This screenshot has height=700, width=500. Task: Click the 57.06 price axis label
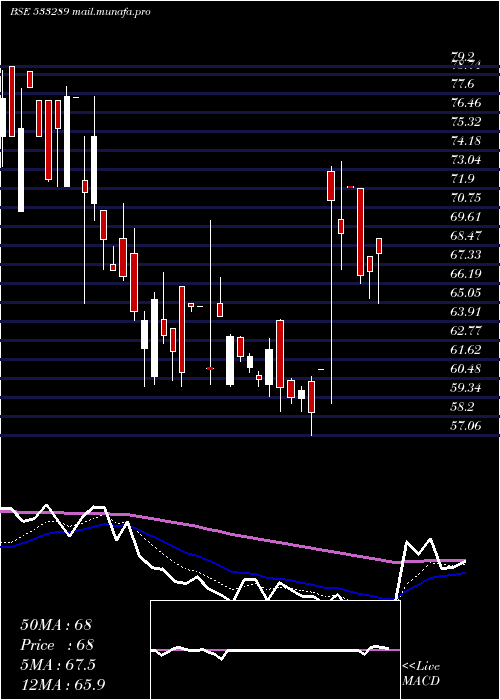point(466,426)
